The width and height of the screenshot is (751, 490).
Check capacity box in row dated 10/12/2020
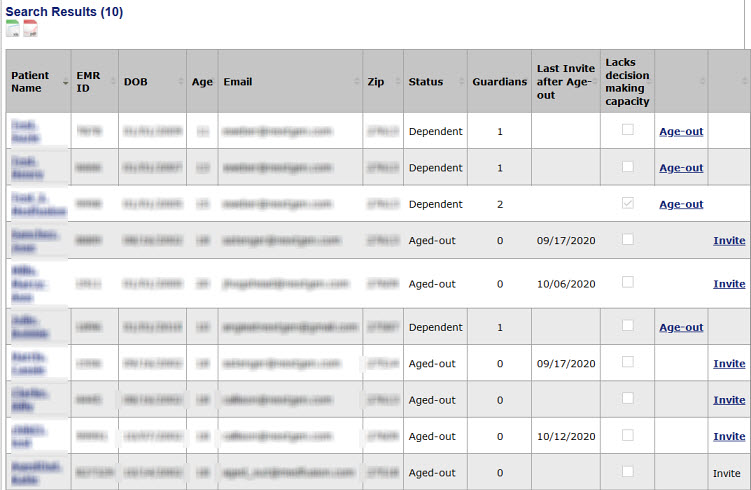[627, 435]
